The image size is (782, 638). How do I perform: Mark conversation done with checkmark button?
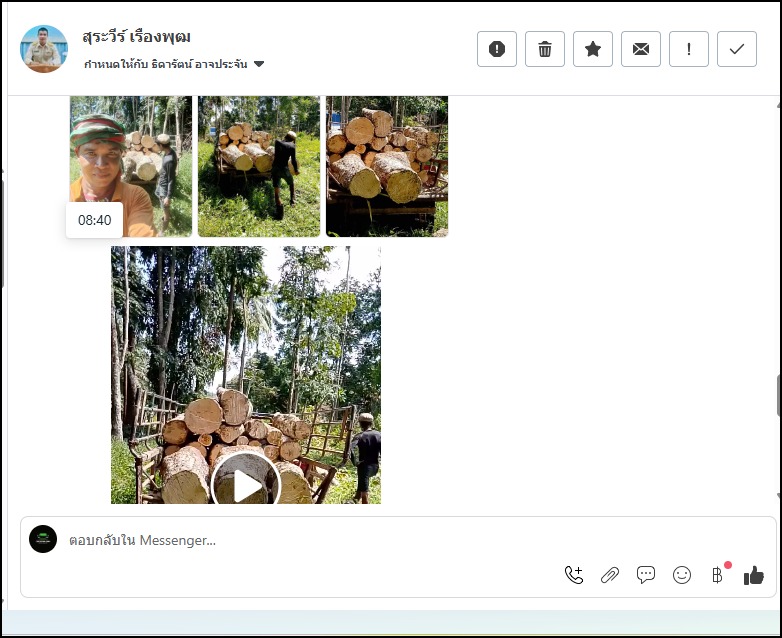coord(737,49)
